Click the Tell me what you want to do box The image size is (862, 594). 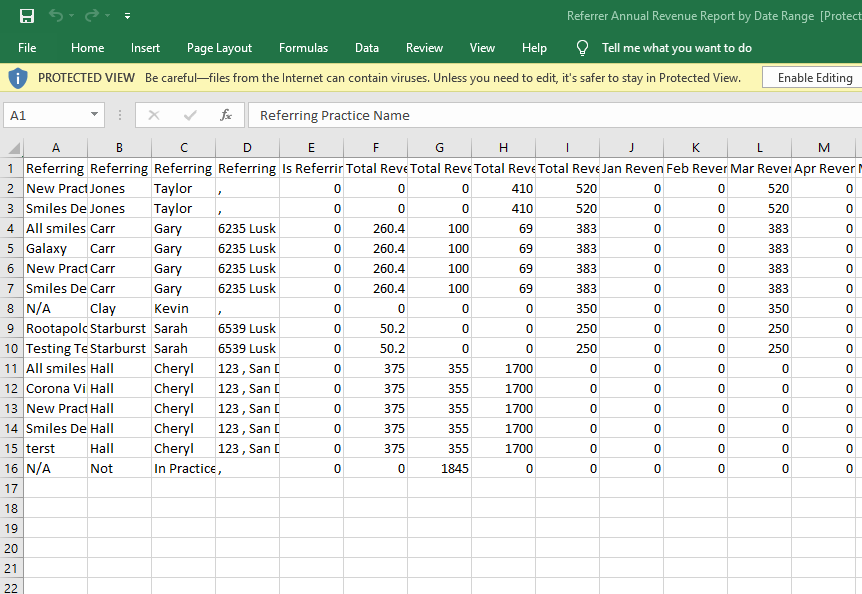click(x=676, y=48)
